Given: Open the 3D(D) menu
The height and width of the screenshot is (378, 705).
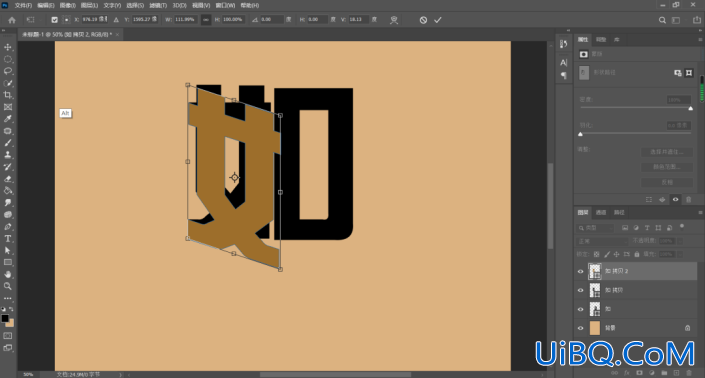Looking at the screenshot, I should click(179, 5).
